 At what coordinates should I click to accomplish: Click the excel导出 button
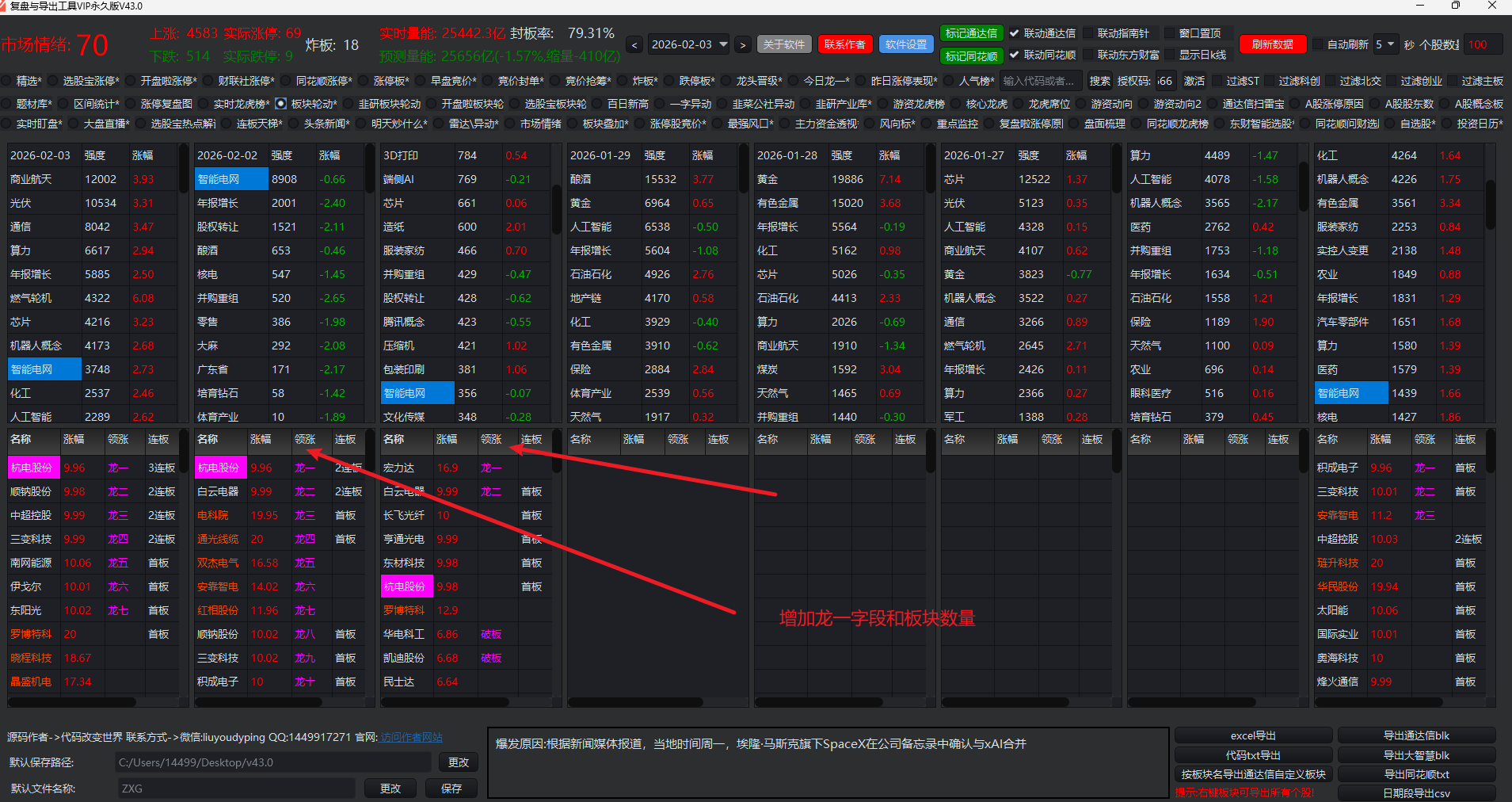click(1253, 735)
